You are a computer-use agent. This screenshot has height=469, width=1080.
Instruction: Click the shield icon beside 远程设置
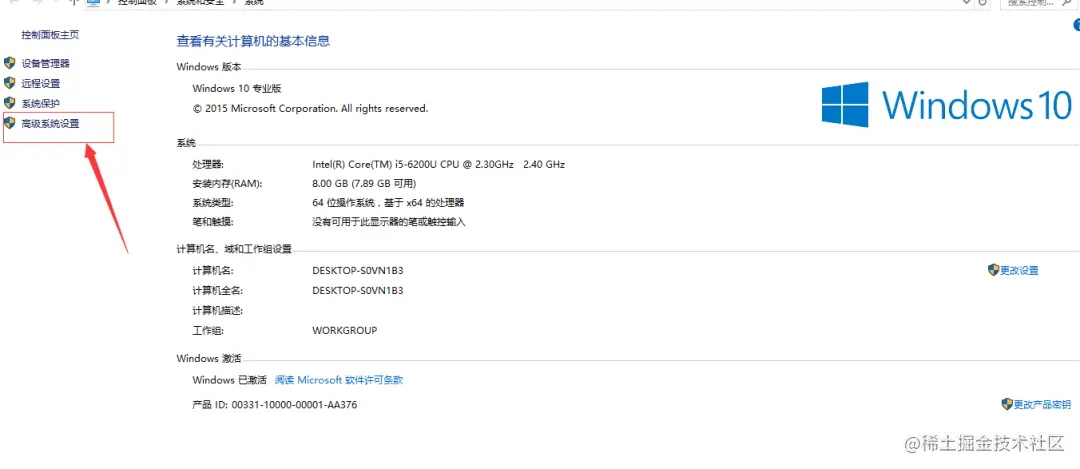(9, 83)
